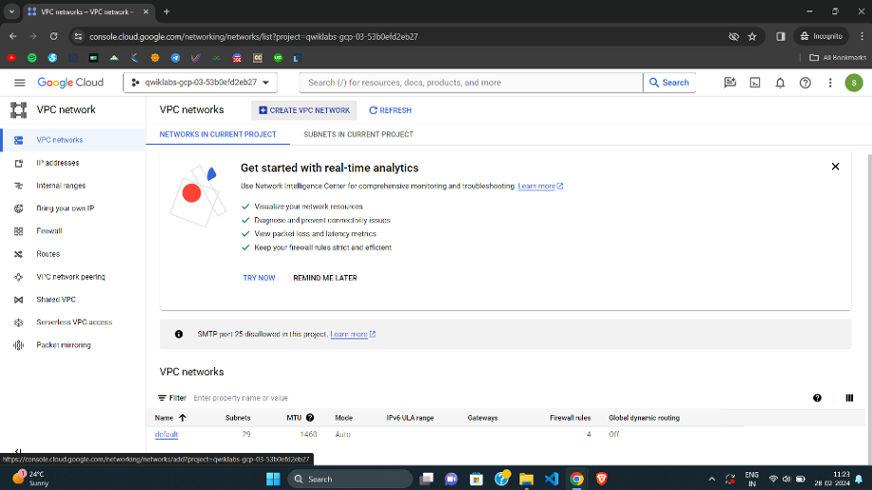Open the Windows Start menu
872x490 pixels.
(273, 479)
